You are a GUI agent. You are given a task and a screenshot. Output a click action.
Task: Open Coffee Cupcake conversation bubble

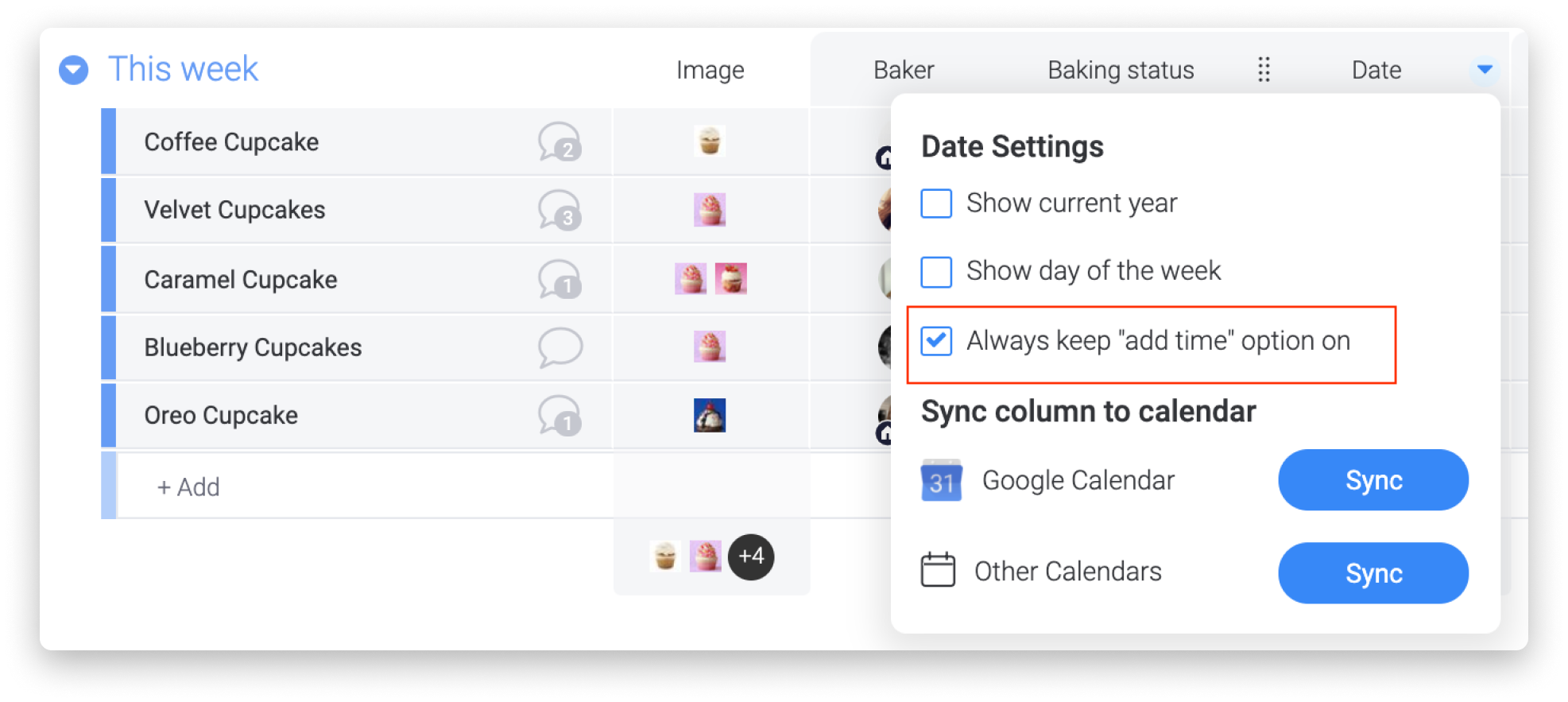click(x=560, y=142)
